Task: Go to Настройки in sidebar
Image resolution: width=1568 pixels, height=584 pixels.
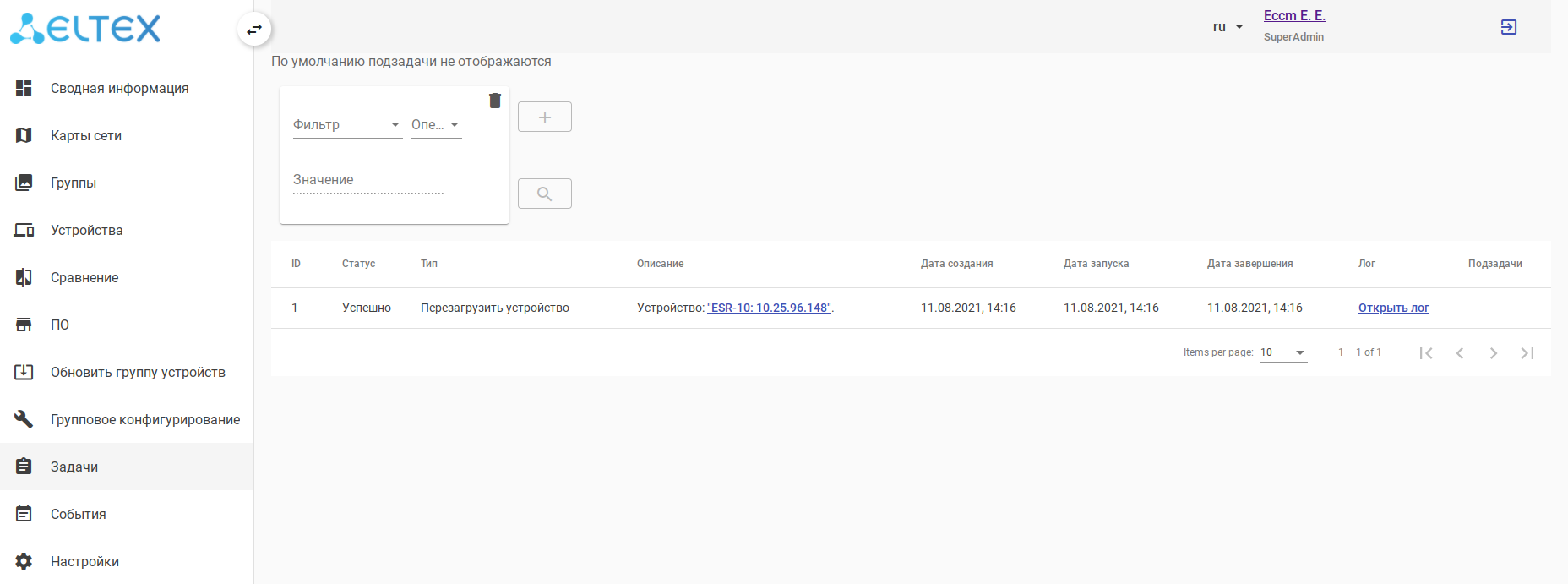Action: tap(84, 561)
